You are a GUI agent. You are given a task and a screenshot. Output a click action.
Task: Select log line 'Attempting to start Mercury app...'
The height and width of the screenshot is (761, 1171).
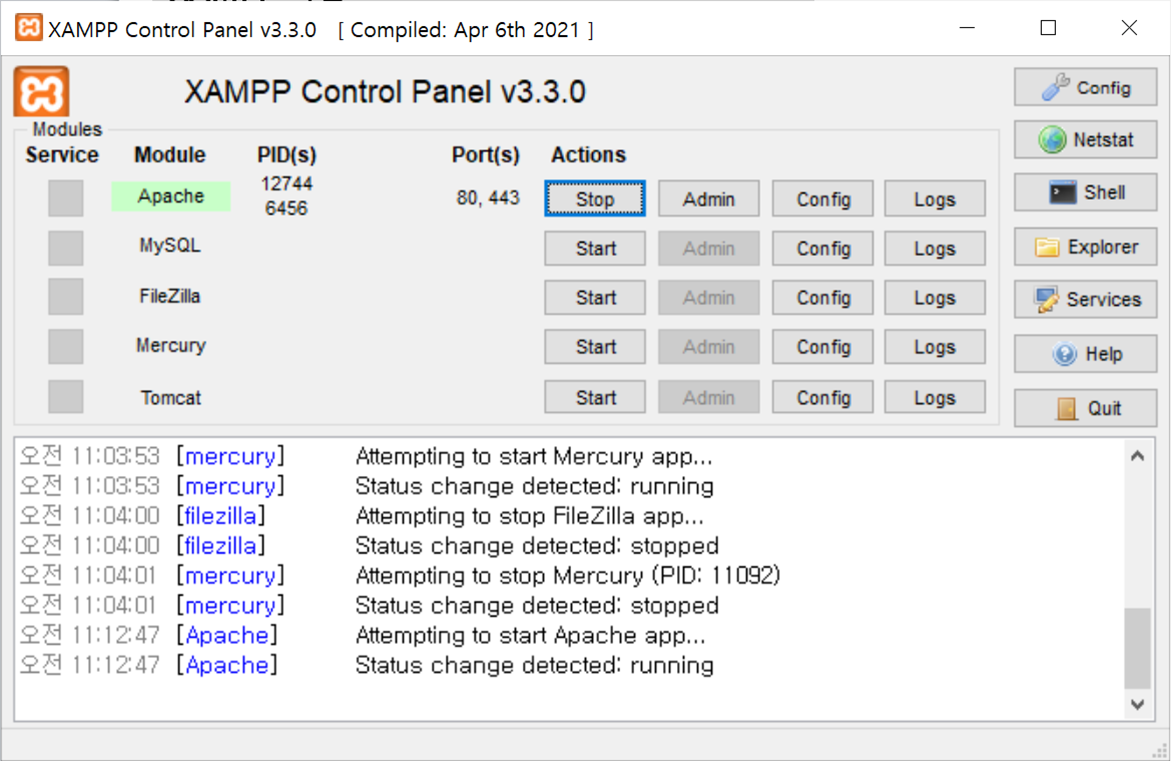point(534,456)
